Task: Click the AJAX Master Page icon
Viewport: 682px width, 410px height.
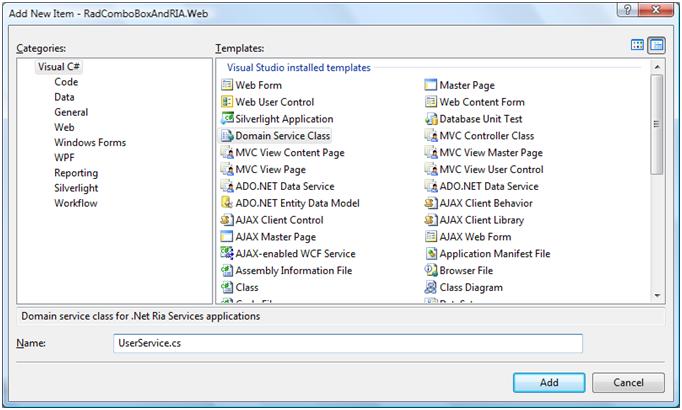Action: coord(227,237)
